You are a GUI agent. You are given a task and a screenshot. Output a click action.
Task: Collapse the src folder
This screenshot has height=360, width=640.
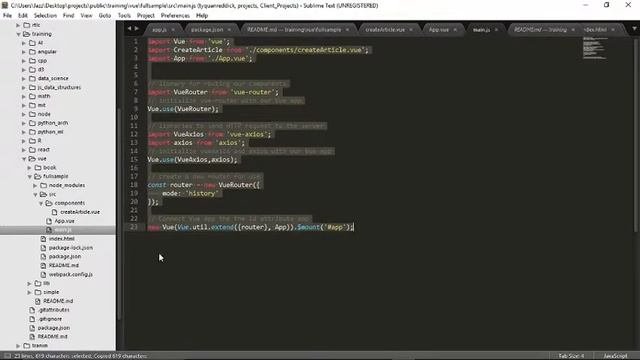[36, 194]
